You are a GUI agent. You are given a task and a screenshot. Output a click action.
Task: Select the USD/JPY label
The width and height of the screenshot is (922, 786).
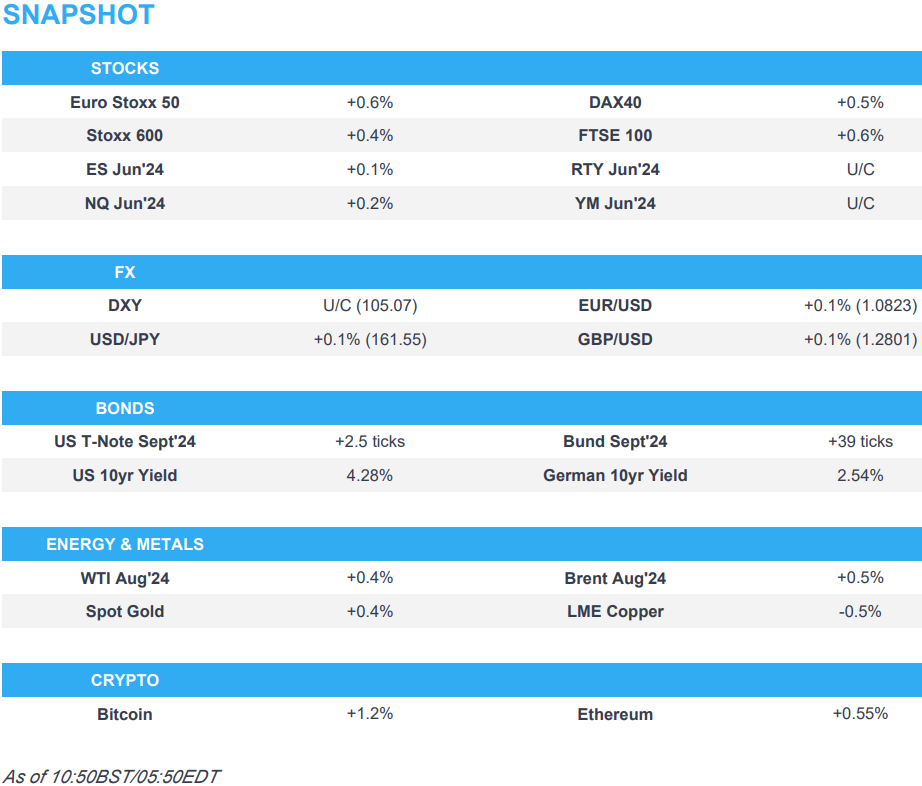click(125, 340)
